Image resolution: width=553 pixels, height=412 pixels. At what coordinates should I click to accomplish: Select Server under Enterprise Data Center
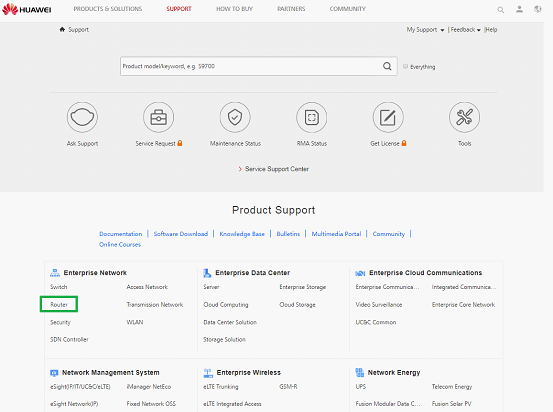tap(211, 287)
